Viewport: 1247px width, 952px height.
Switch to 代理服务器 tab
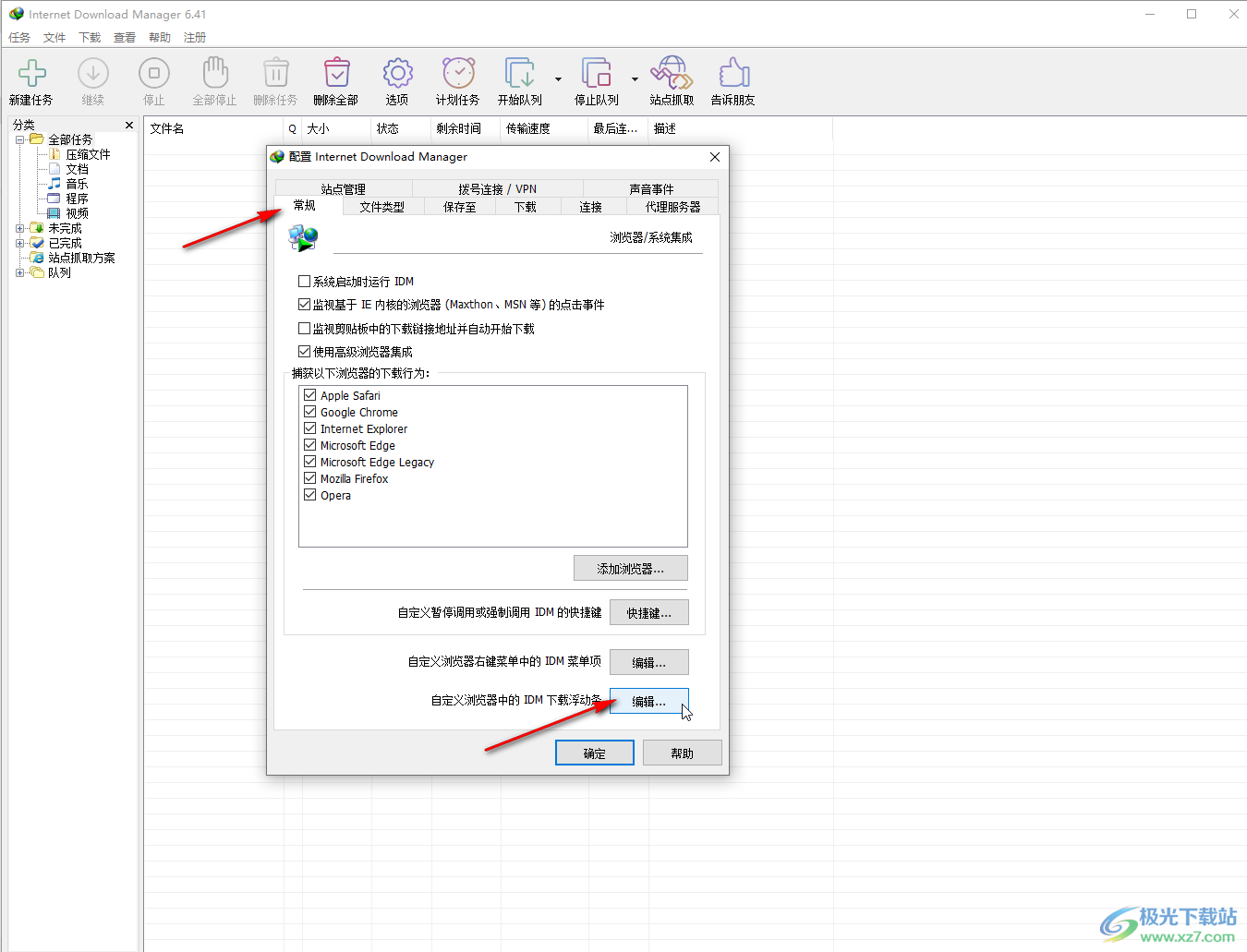coord(672,207)
